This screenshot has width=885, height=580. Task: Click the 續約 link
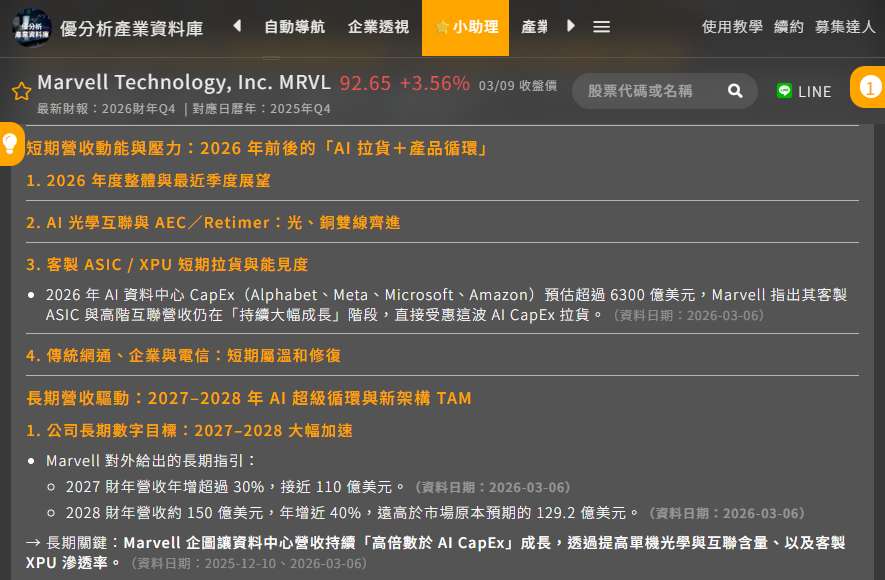[x=789, y=27]
